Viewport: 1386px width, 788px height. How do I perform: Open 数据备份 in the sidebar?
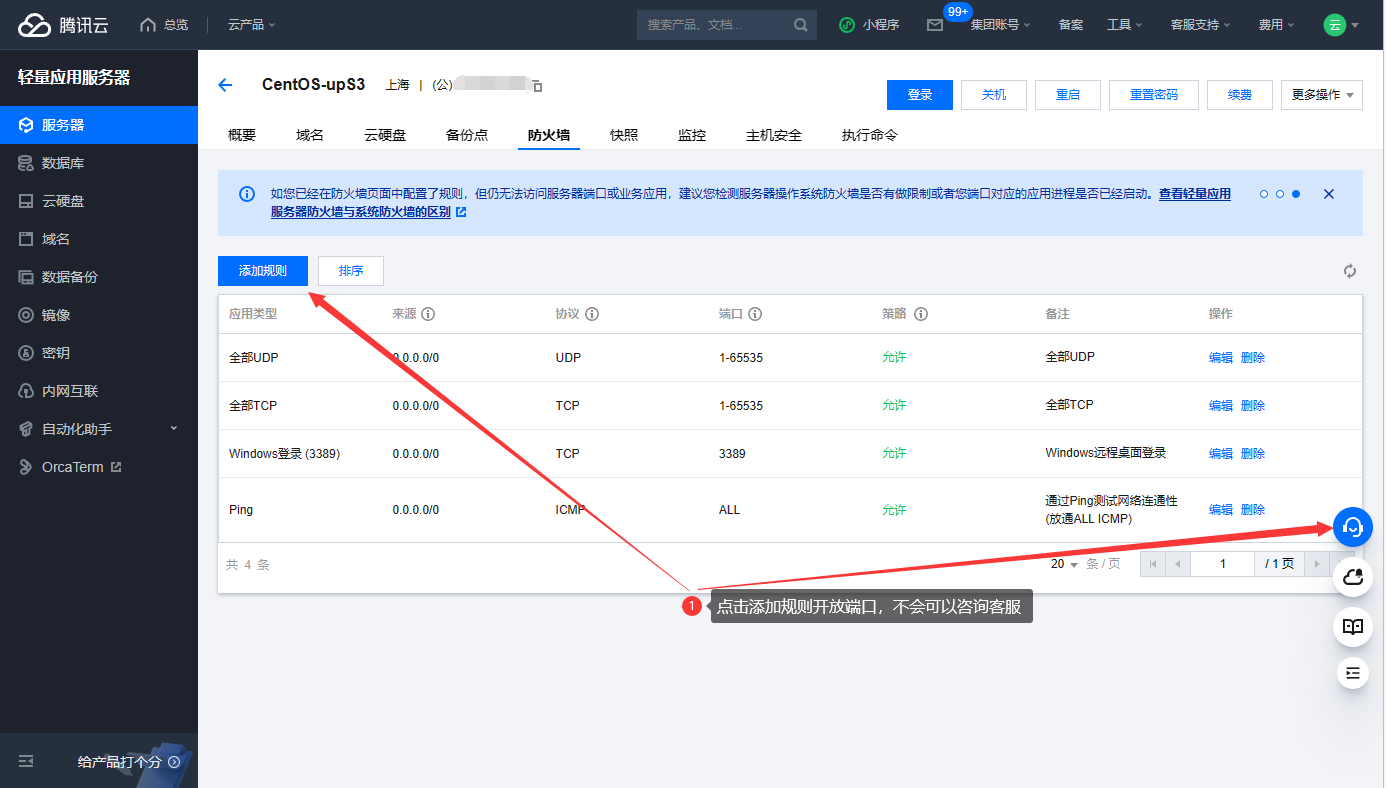[x=99, y=277]
